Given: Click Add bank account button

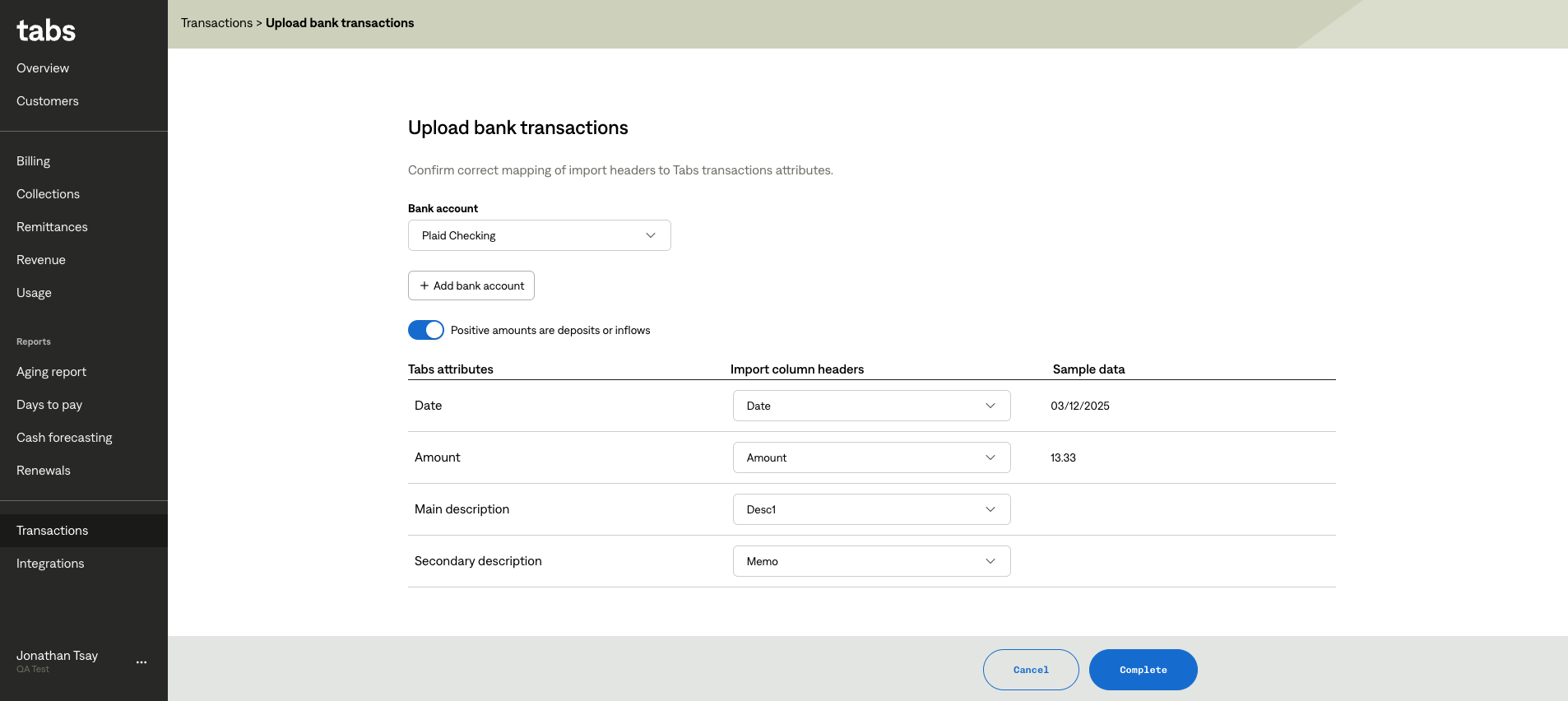Looking at the screenshot, I should 471,286.
